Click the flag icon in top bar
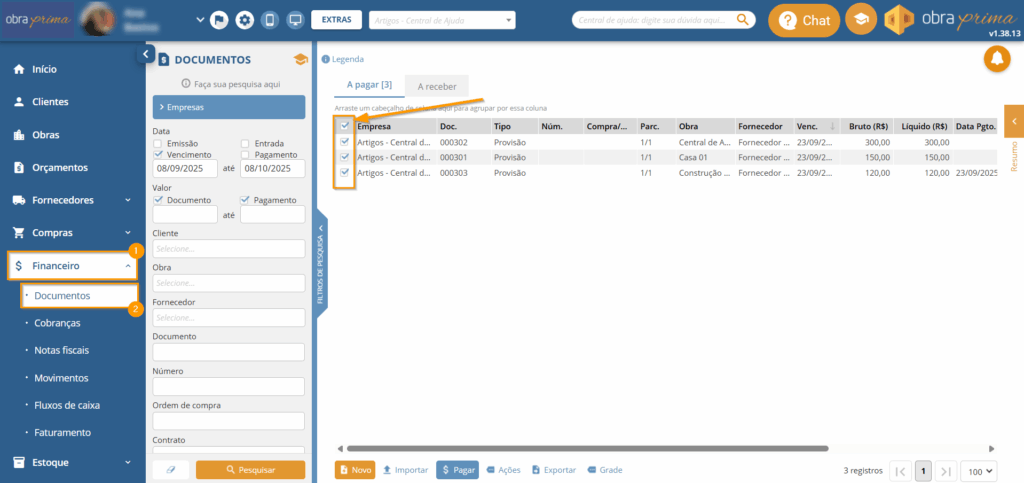 click(219, 20)
